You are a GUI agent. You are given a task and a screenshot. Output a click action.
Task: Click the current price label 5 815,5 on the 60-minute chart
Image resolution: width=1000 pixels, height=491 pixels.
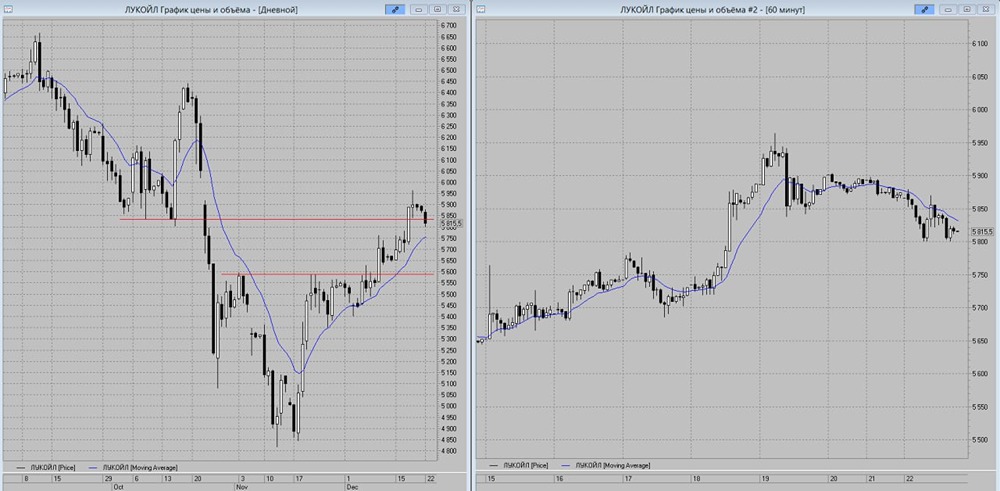[982, 231]
